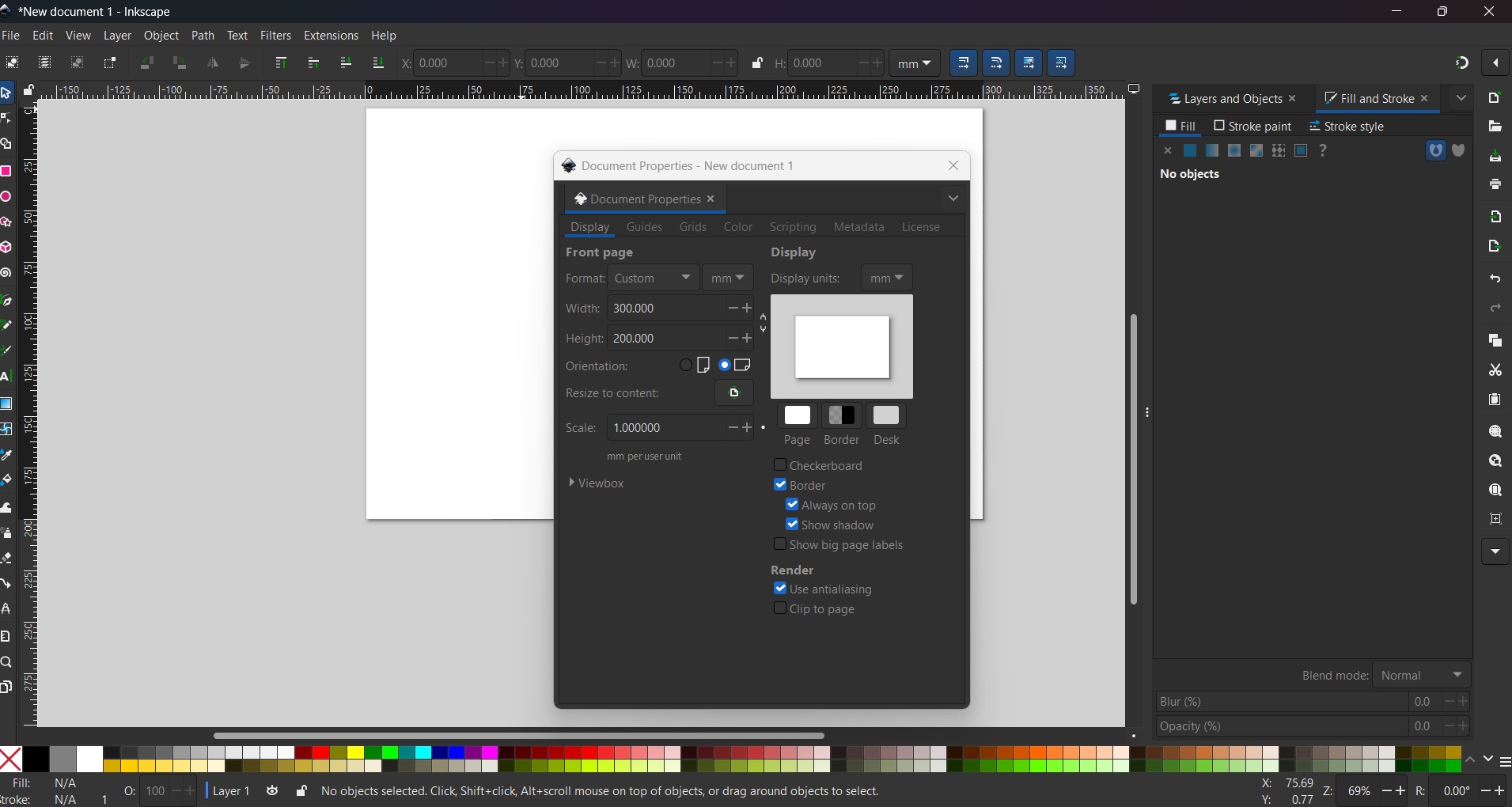Screen dimensions: 1512x807
Task: Click the Save document icon
Action: tap(1495, 157)
